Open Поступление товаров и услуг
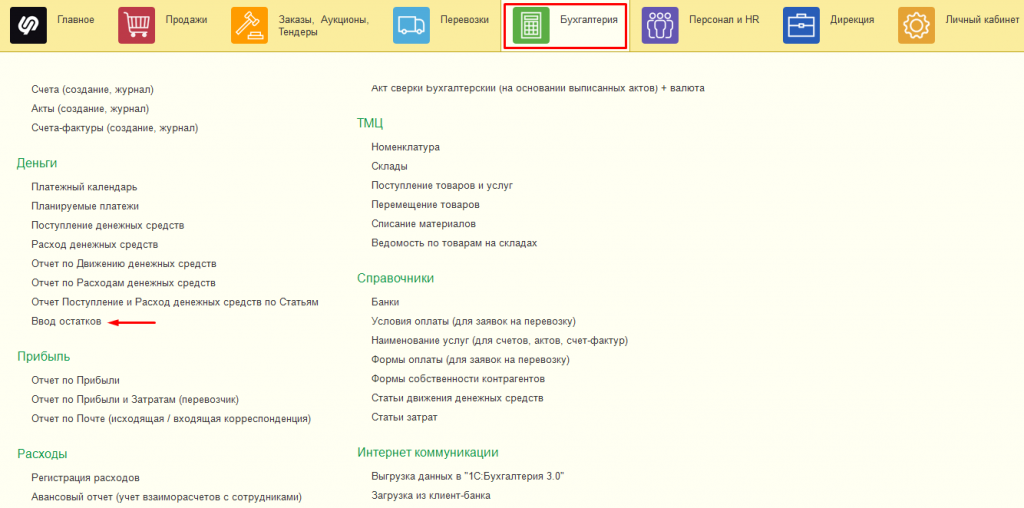The height and width of the screenshot is (508, 1024). 442,186
